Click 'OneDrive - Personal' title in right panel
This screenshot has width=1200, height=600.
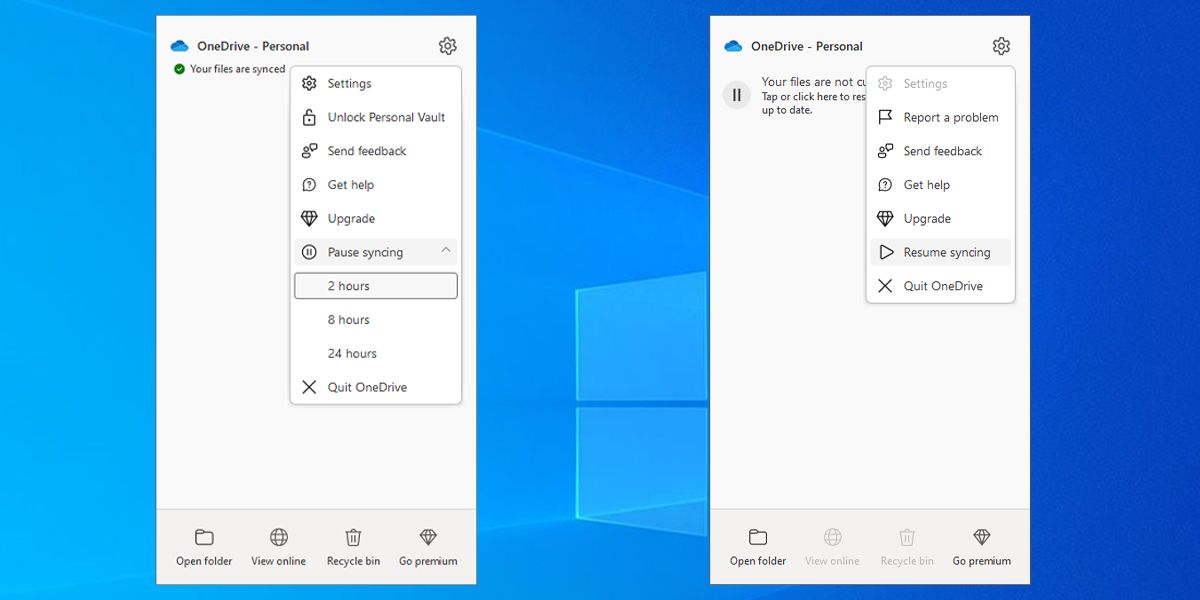pos(807,46)
